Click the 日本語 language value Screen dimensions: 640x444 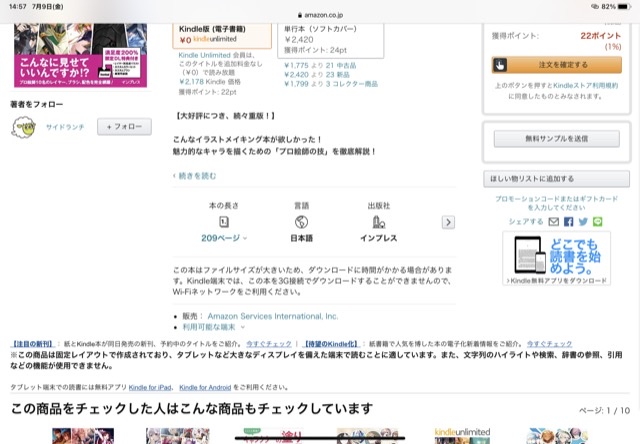click(x=301, y=238)
